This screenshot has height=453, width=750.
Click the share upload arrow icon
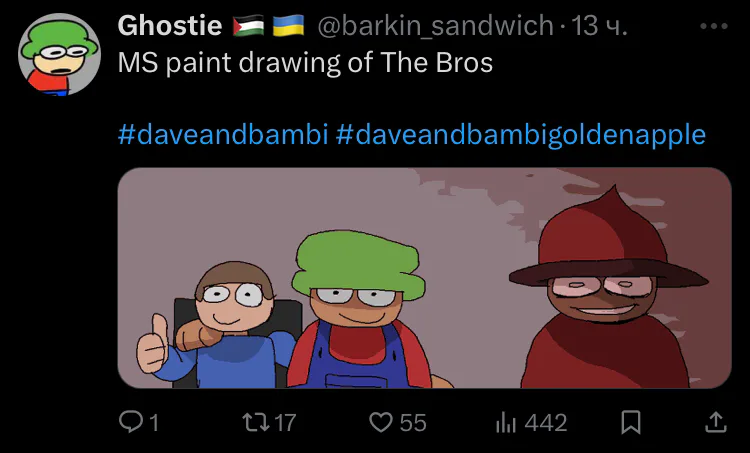[x=716, y=422]
